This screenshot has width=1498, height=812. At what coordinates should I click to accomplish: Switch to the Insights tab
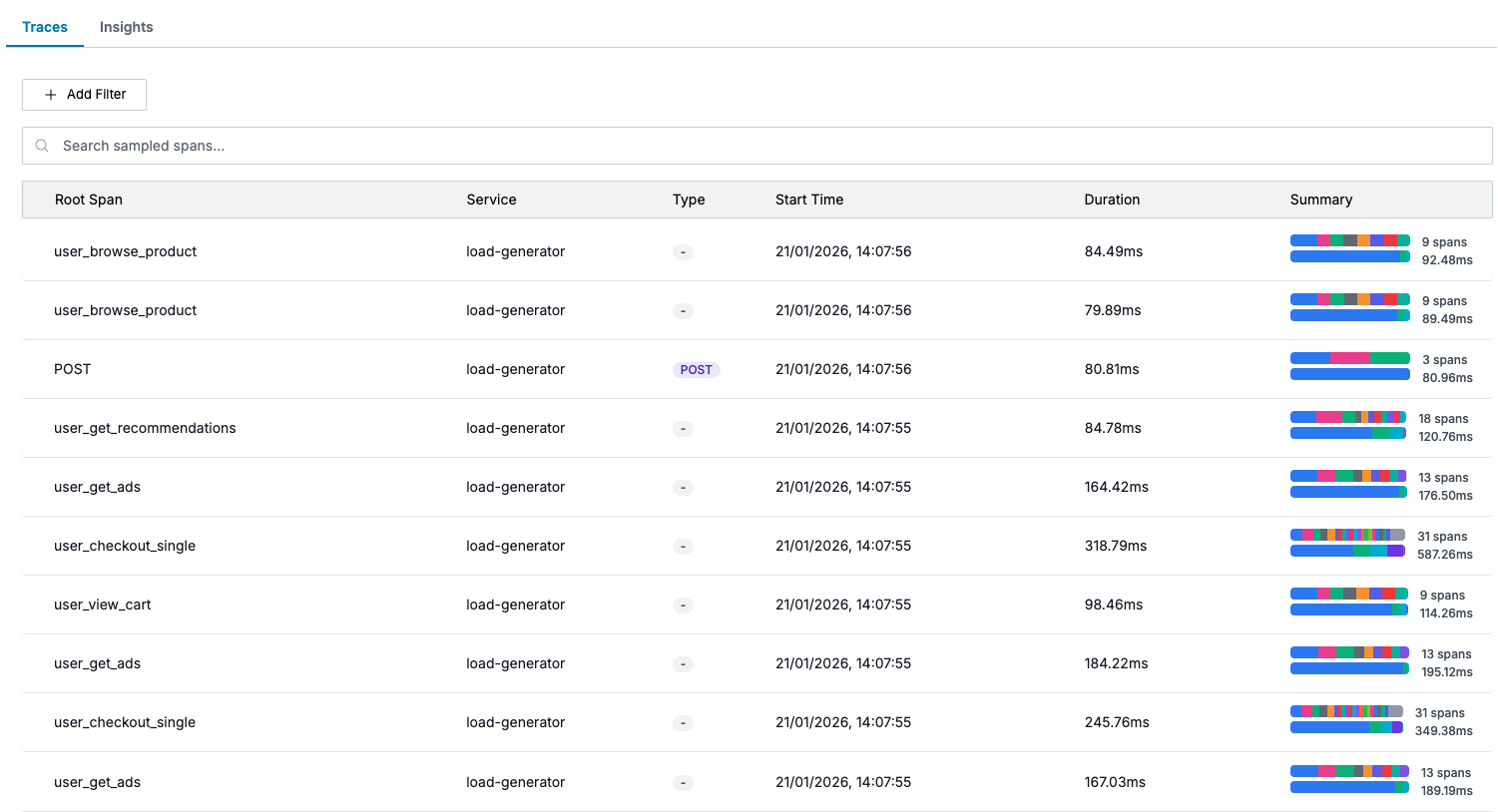coord(126,27)
